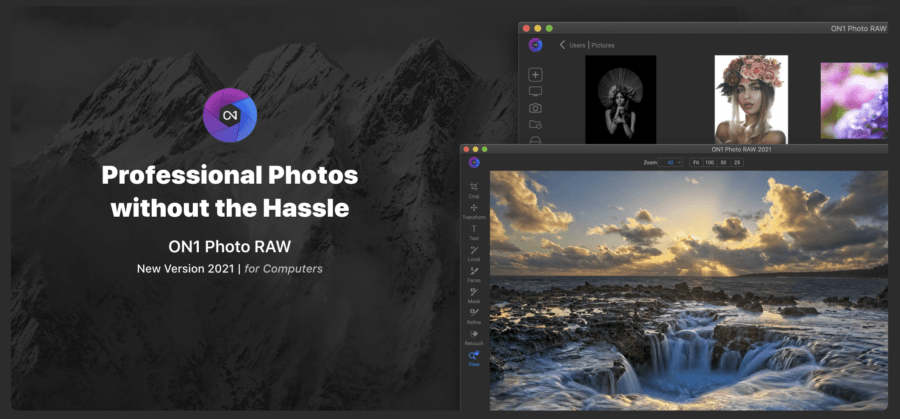The width and height of the screenshot is (900, 419).
Task: Click ON1 logo in the browse window
Action: pos(536,45)
